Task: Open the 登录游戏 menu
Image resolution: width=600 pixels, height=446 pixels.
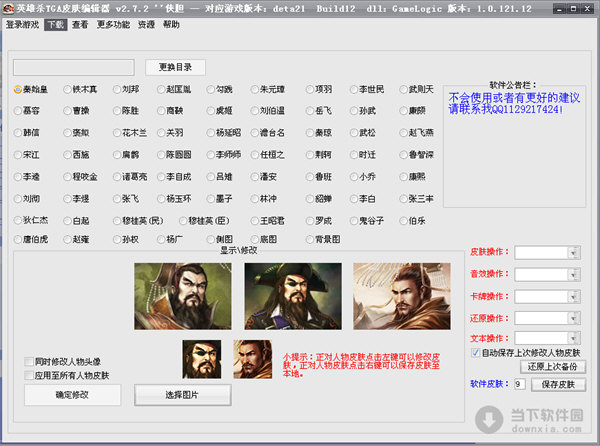Action: coord(22,24)
